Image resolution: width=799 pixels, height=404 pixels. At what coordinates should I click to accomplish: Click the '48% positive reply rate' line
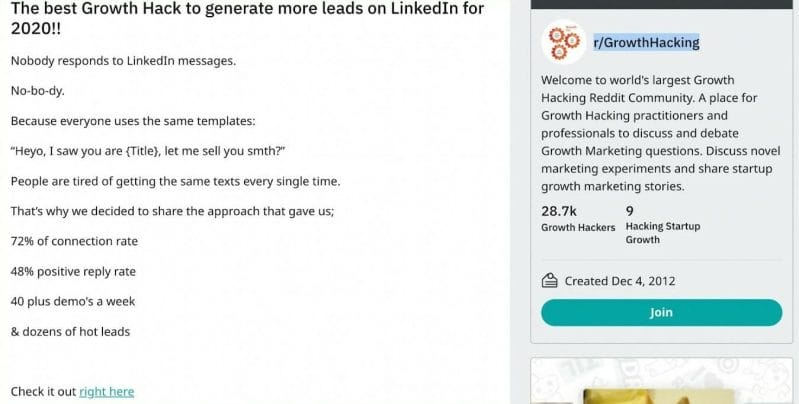(73, 271)
